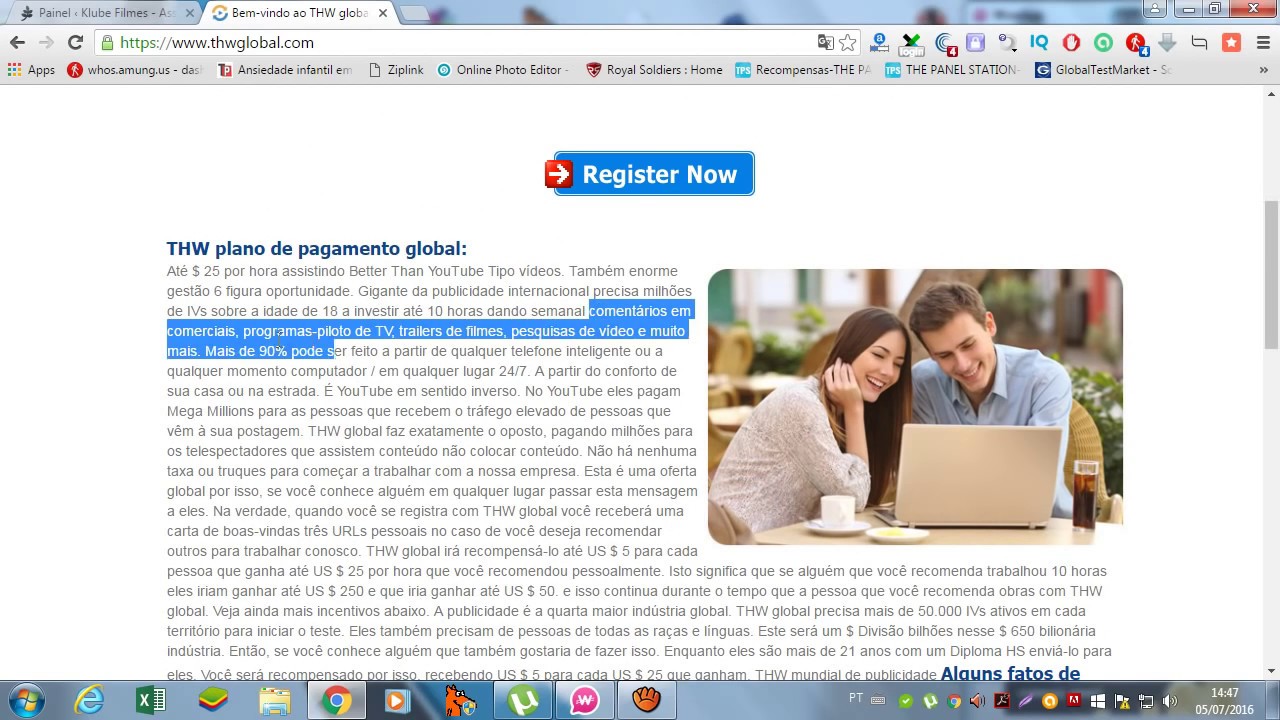This screenshot has height=720, width=1280.
Task: Bookmark this page with the star
Action: pos(848,42)
